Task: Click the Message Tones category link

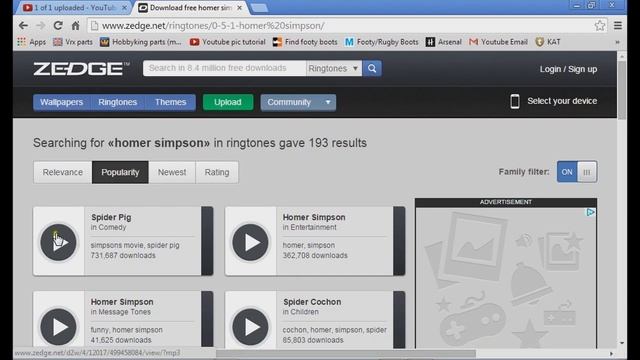Action: click(x=124, y=312)
